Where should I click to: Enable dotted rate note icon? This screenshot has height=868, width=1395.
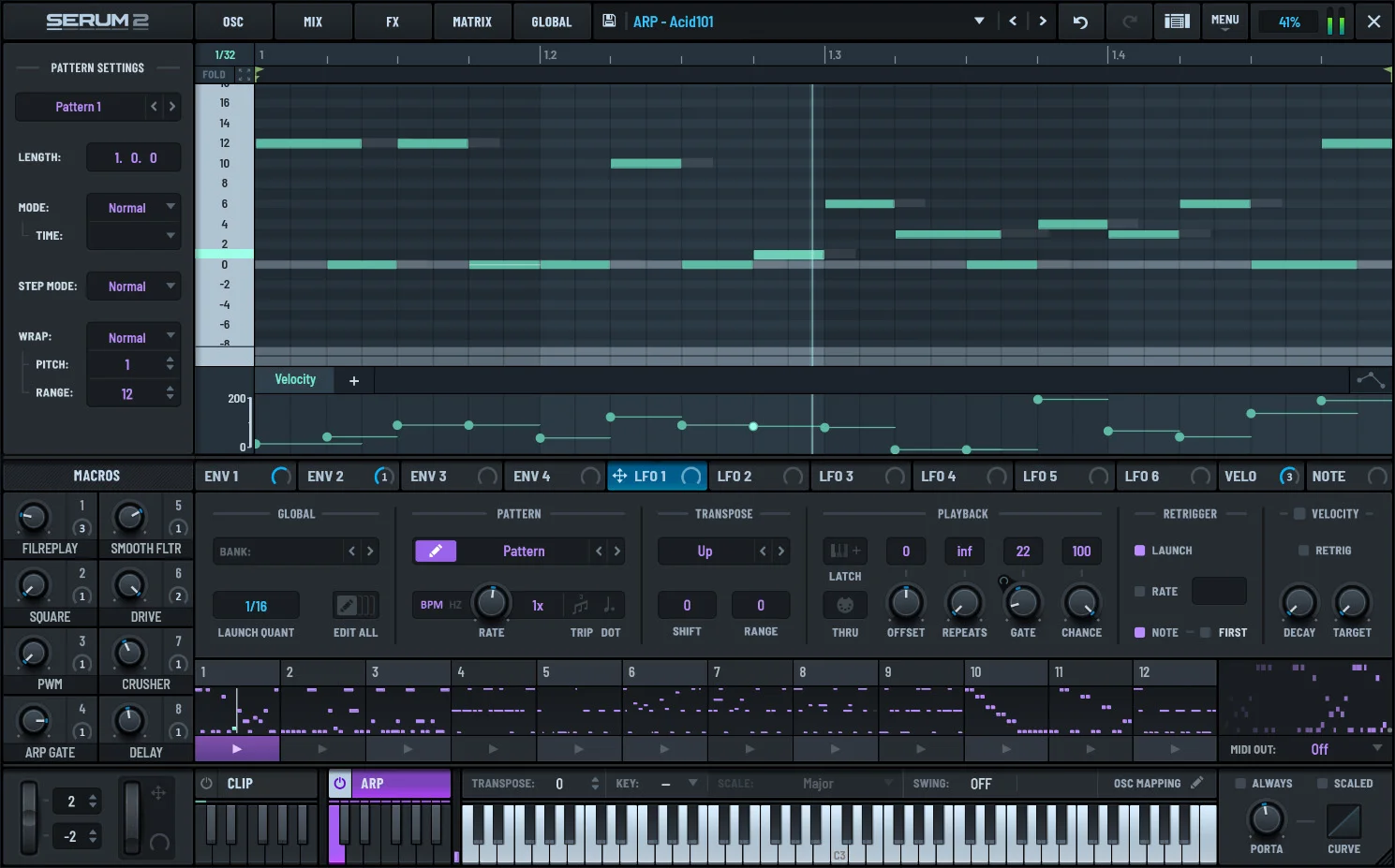point(610,605)
